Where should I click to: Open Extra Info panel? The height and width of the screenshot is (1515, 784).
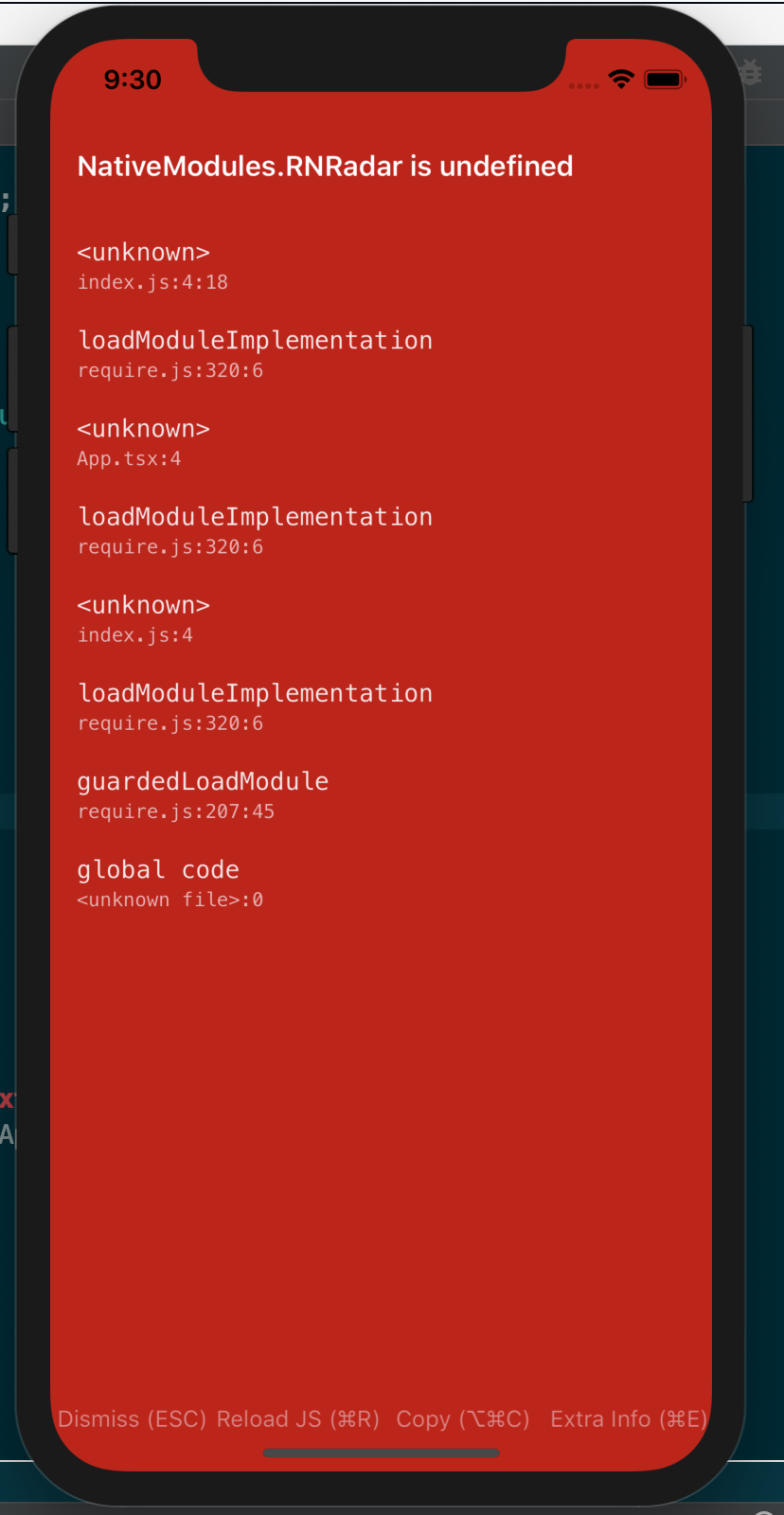[x=628, y=1418]
